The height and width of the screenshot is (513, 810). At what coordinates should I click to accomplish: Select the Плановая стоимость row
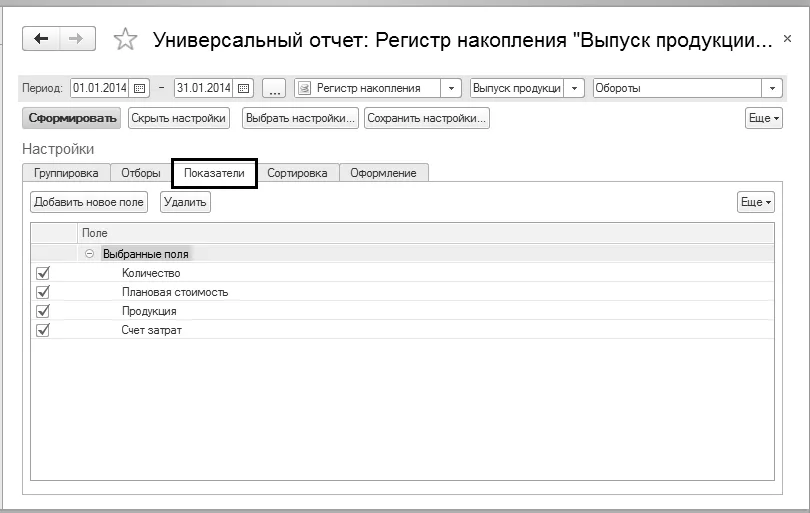(x=402, y=292)
